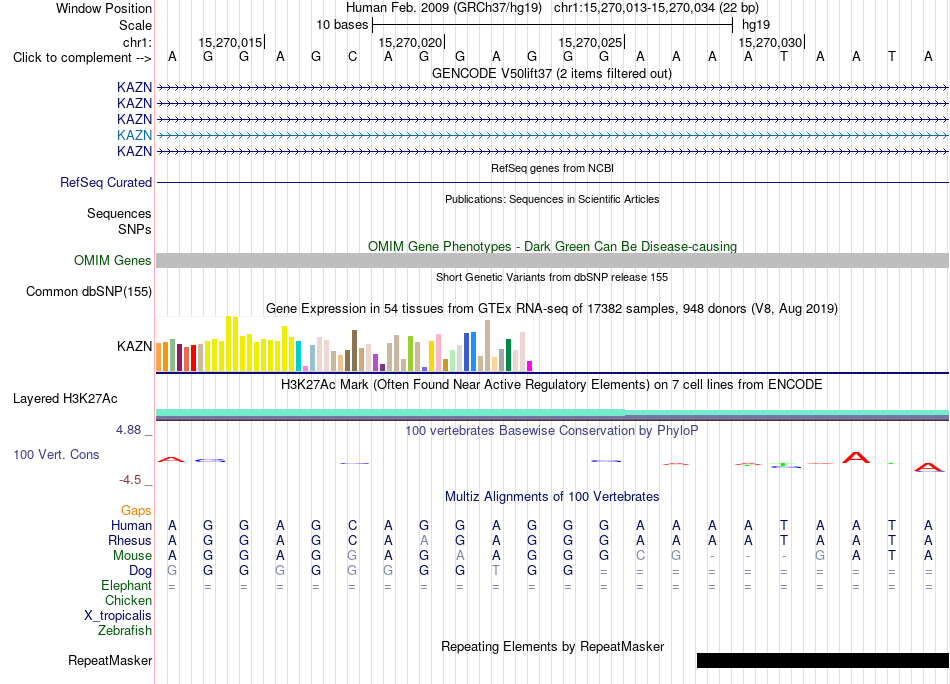Image resolution: width=950 pixels, height=684 pixels.
Task: Select the light-blue KAZN transcript label
Action: [134, 135]
